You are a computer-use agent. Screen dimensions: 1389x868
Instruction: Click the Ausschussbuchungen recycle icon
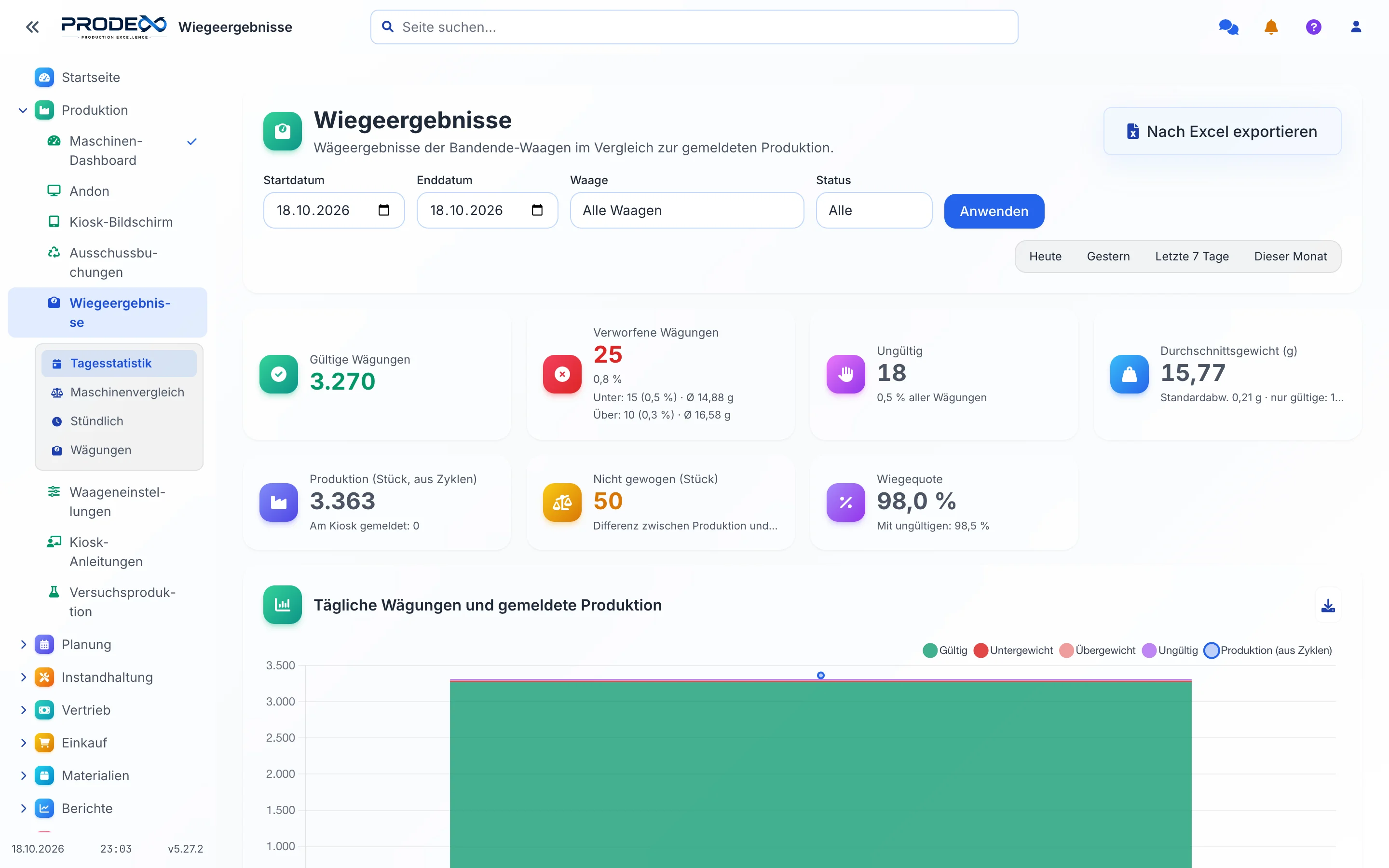(x=54, y=253)
